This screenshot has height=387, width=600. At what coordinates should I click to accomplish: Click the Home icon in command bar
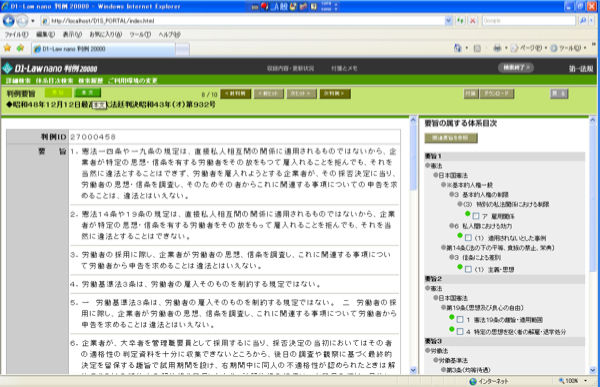(457, 48)
